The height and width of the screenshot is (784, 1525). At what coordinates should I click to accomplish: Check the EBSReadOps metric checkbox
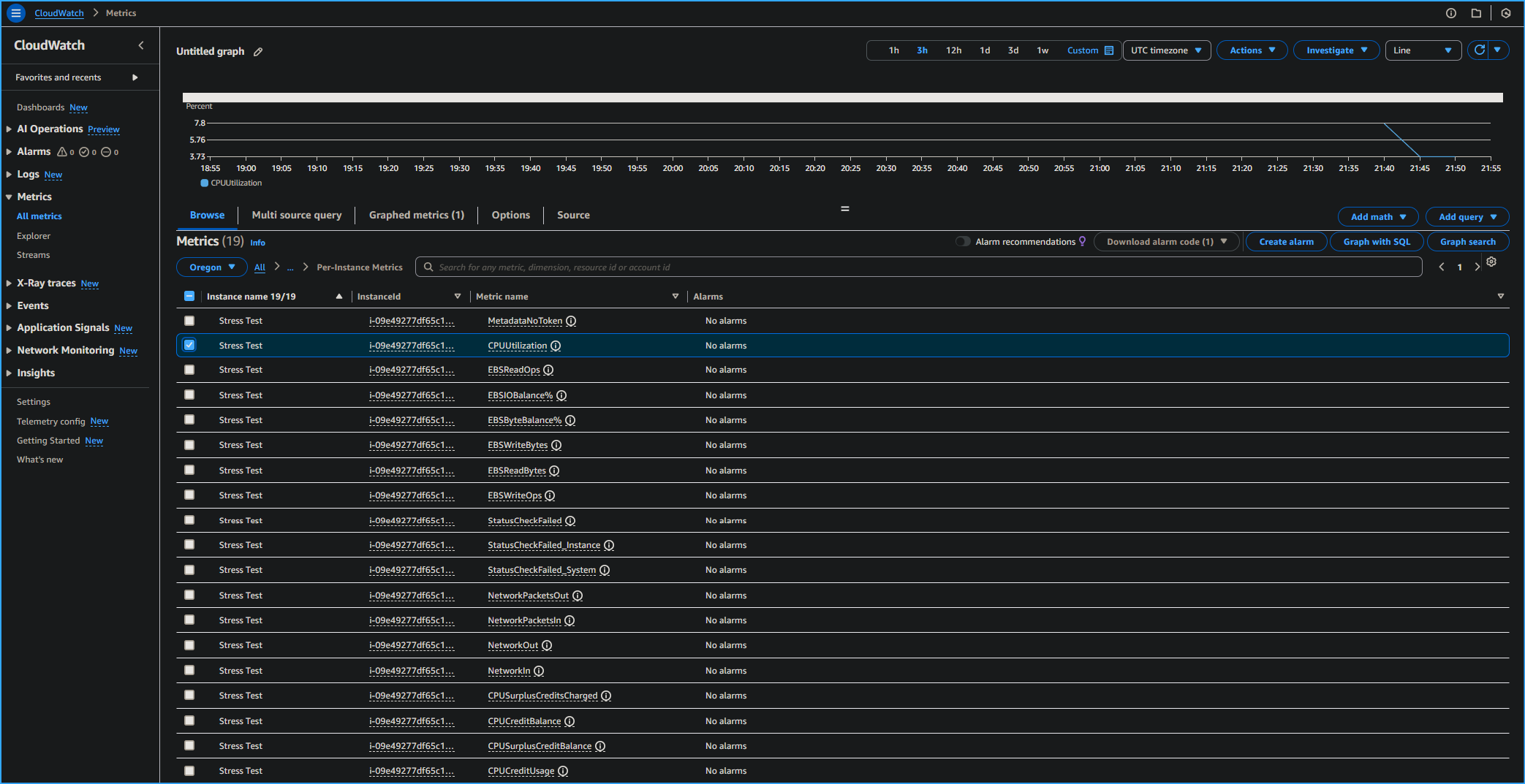(x=189, y=370)
